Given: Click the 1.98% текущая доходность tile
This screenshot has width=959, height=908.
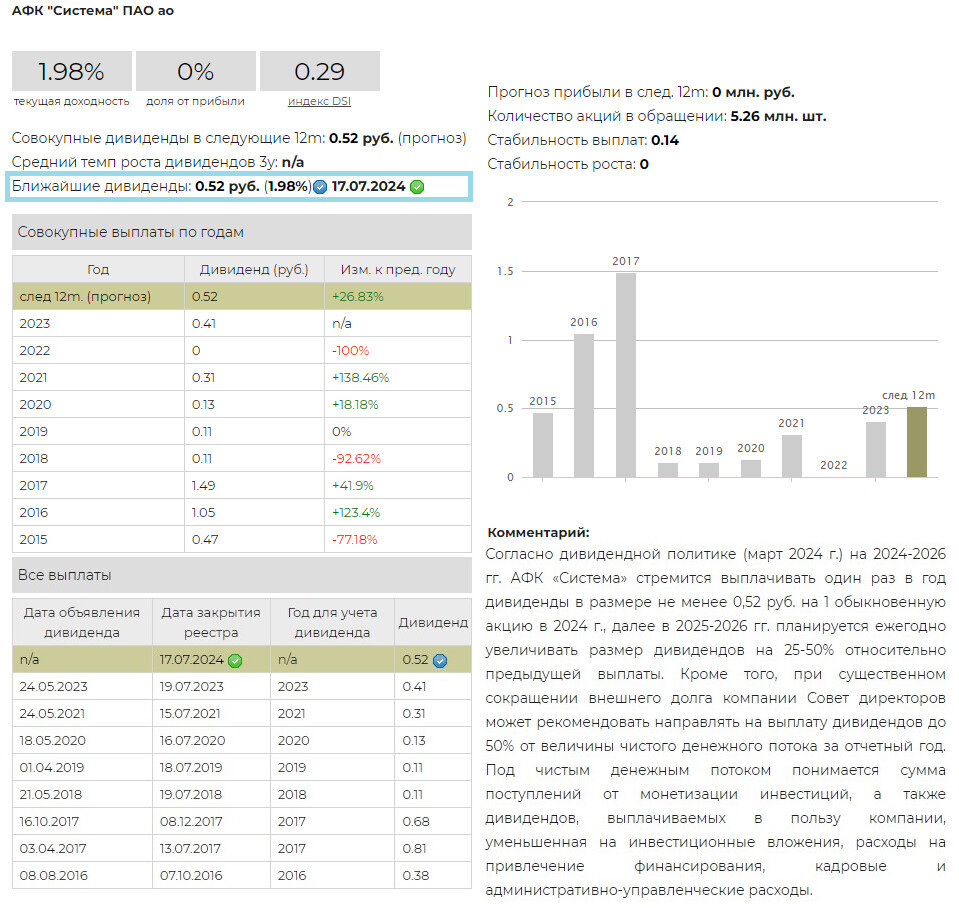Looking at the screenshot, I should [x=71, y=72].
